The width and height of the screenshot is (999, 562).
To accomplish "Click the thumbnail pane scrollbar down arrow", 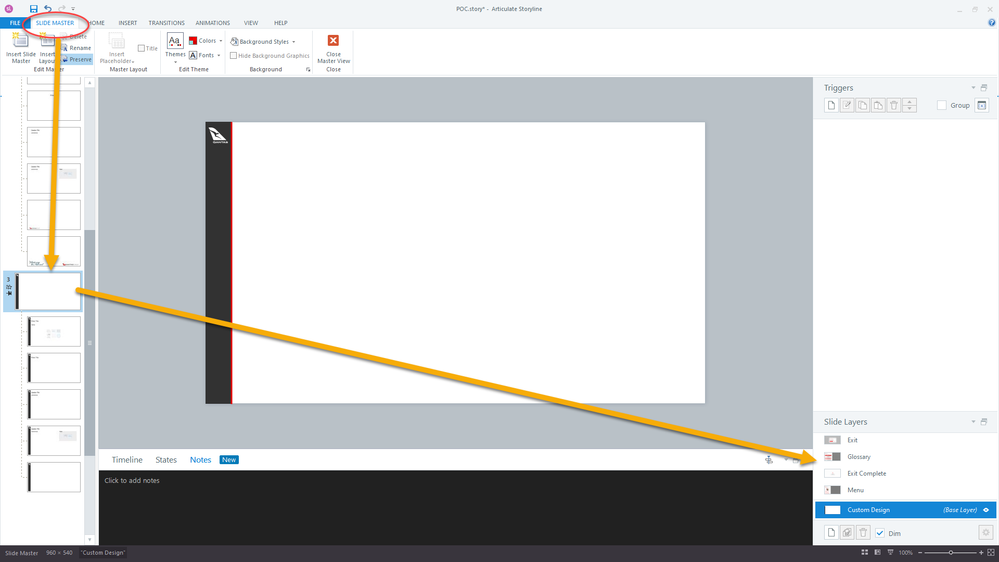I will tap(90, 540).
